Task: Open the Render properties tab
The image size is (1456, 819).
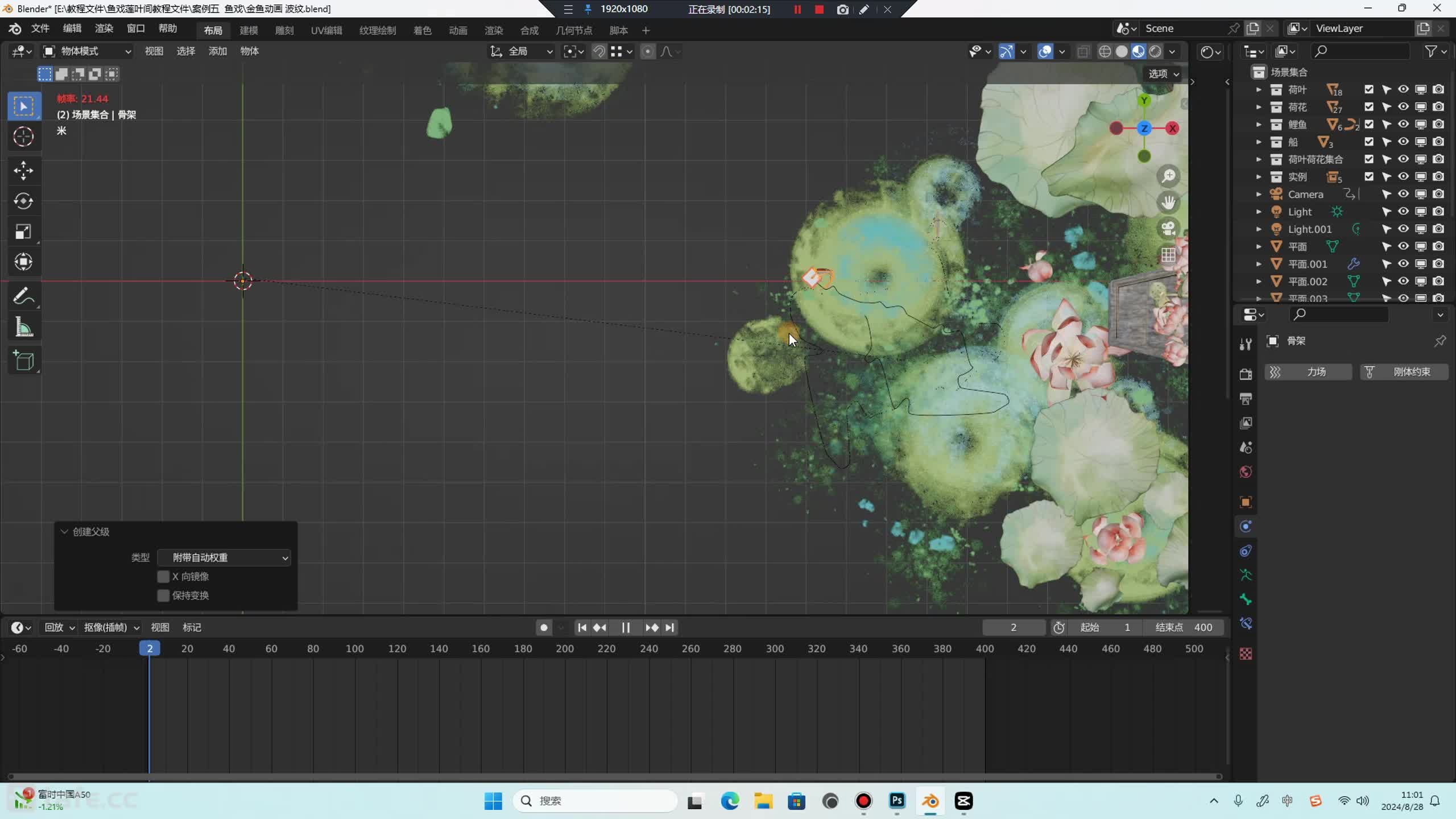Action: (1246, 374)
